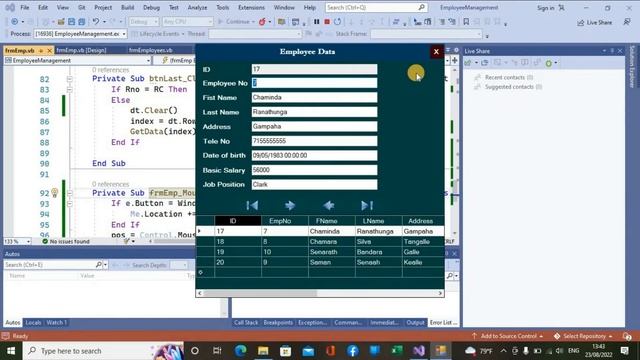Viewport: 640px width, 360px height.
Task: Open the Debug menu
Action: pyautogui.click(x=151, y=7)
